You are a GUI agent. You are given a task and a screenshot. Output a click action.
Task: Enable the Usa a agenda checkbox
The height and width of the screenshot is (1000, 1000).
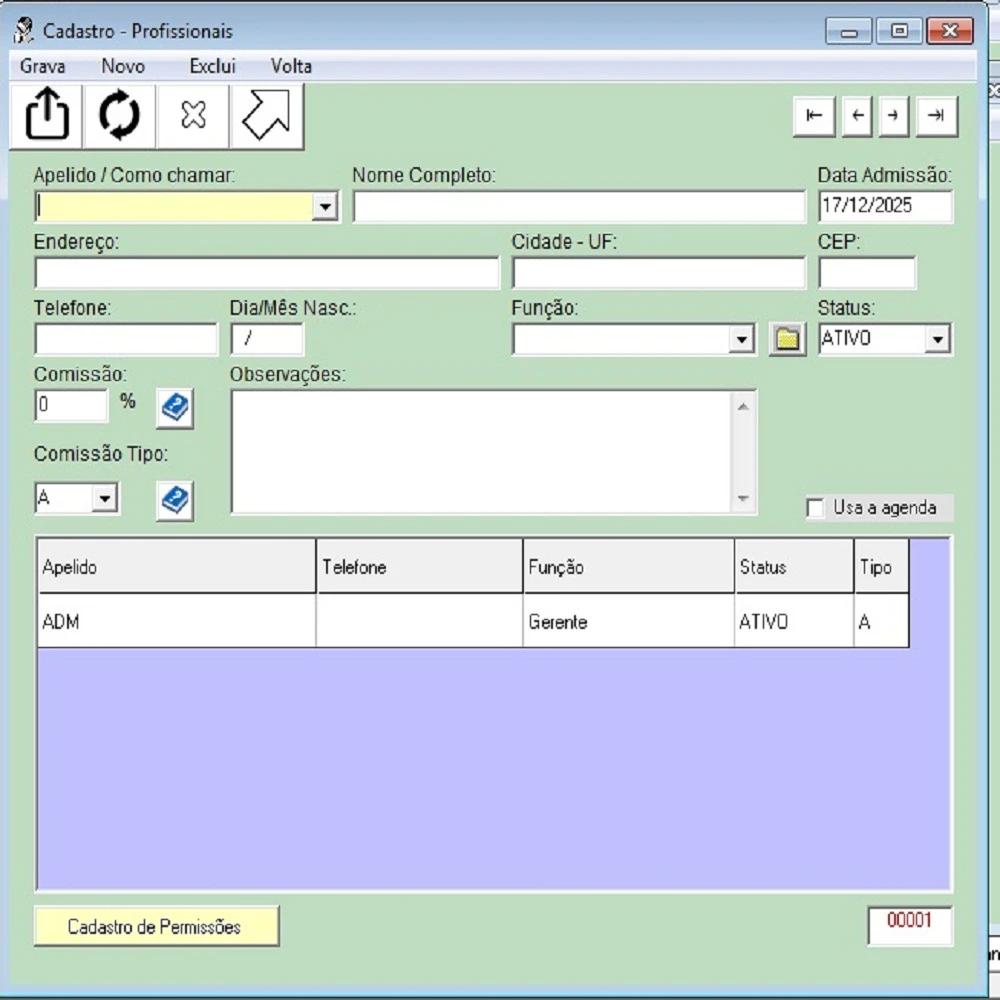pyautogui.click(x=816, y=509)
